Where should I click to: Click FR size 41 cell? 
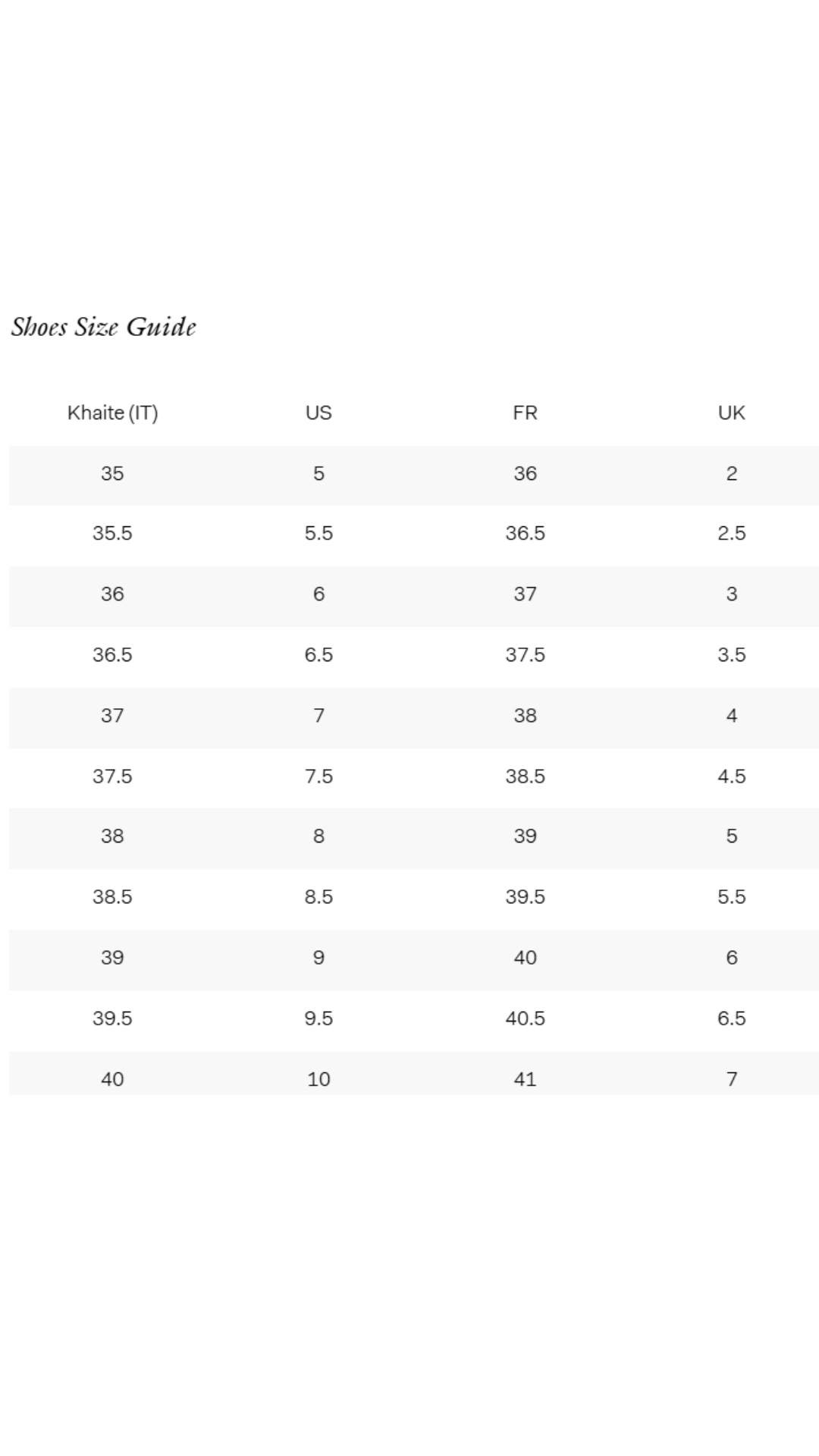point(525,1078)
